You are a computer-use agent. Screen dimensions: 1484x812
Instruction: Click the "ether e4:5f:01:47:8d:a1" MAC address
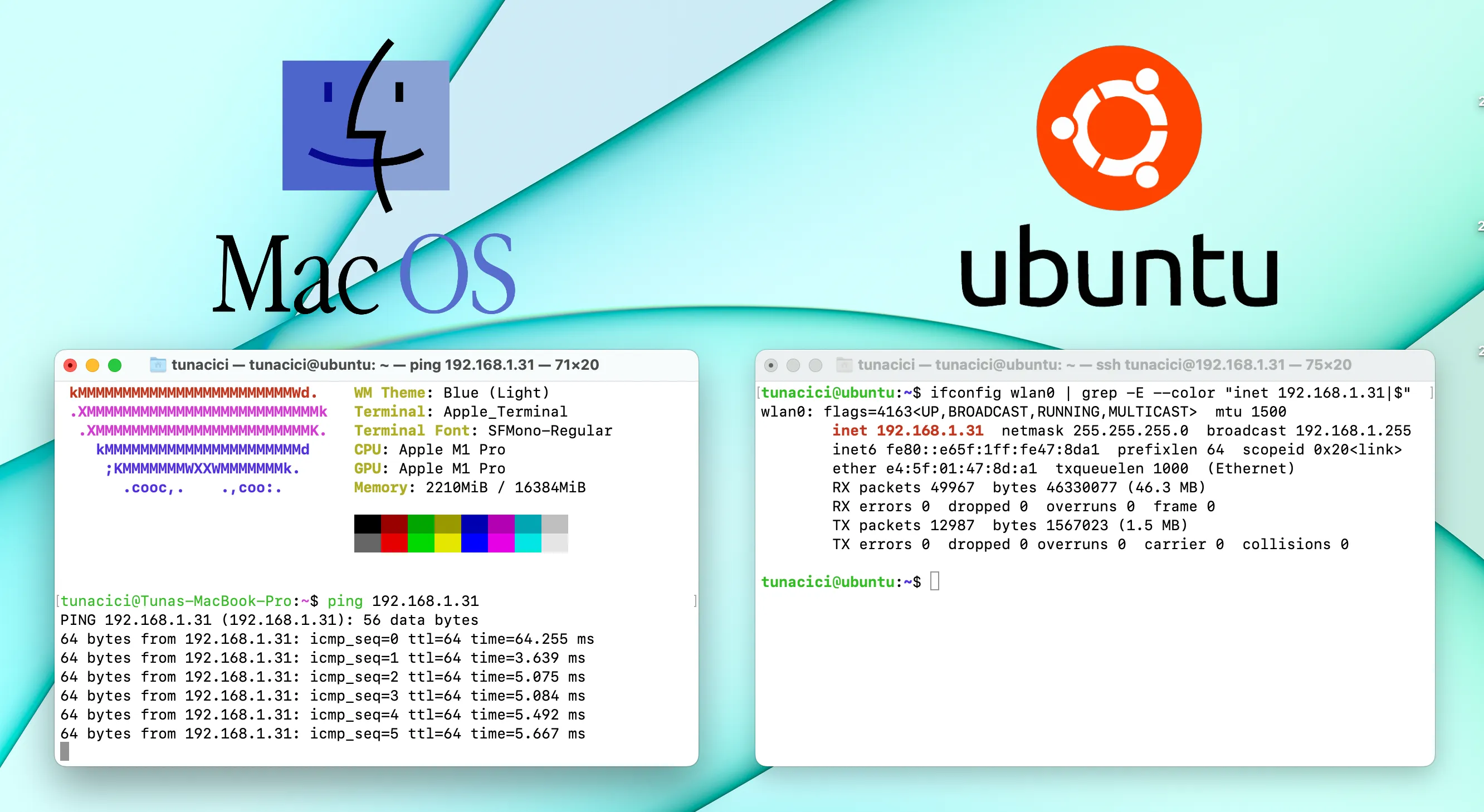click(x=934, y=469)
